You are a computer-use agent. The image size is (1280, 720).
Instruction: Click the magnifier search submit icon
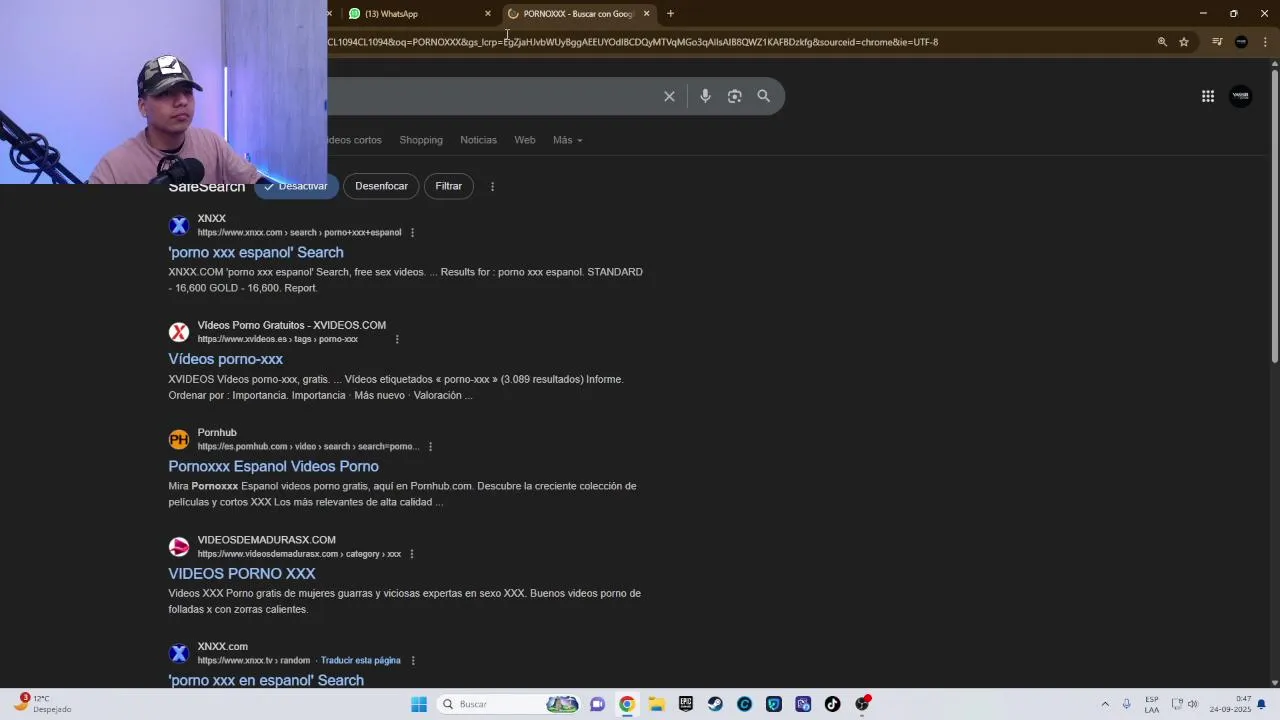click(764, 96)
